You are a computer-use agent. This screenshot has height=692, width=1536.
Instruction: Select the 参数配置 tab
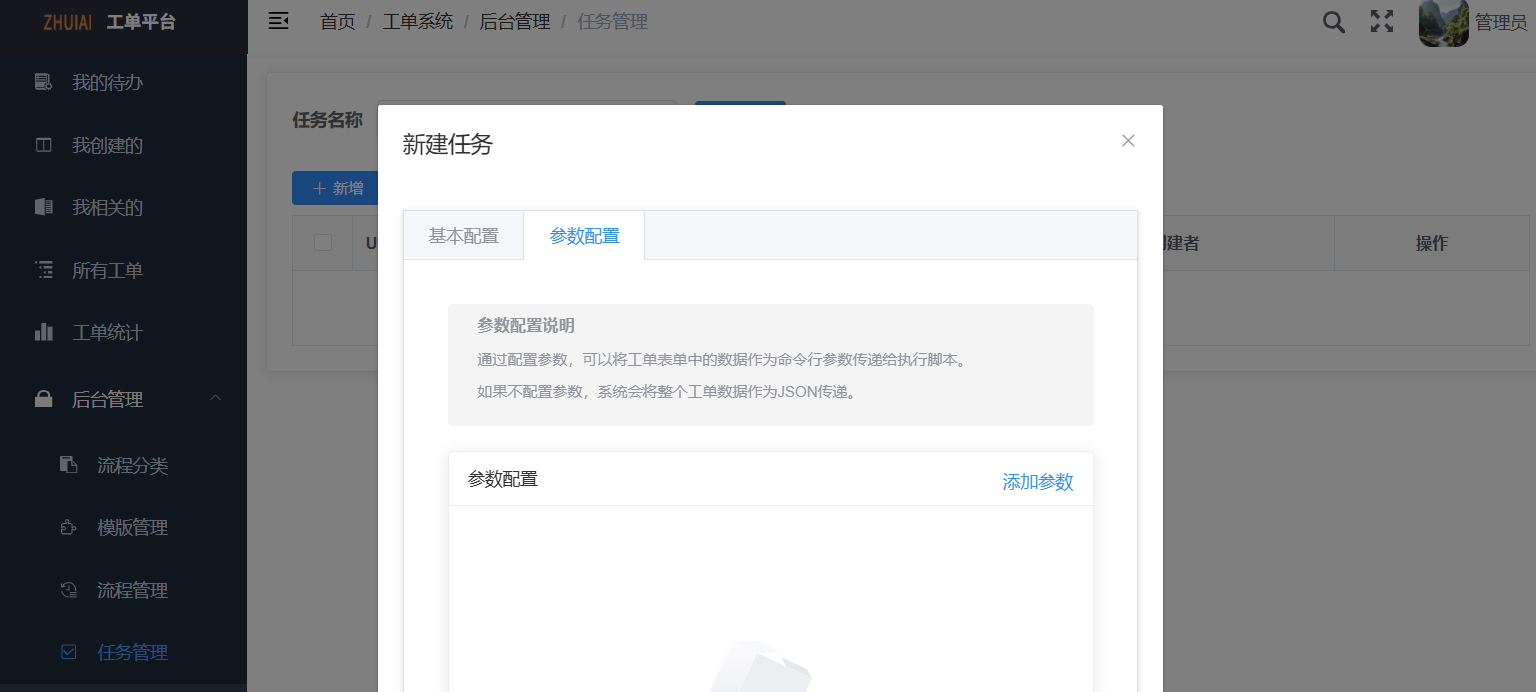coord(584,235)
